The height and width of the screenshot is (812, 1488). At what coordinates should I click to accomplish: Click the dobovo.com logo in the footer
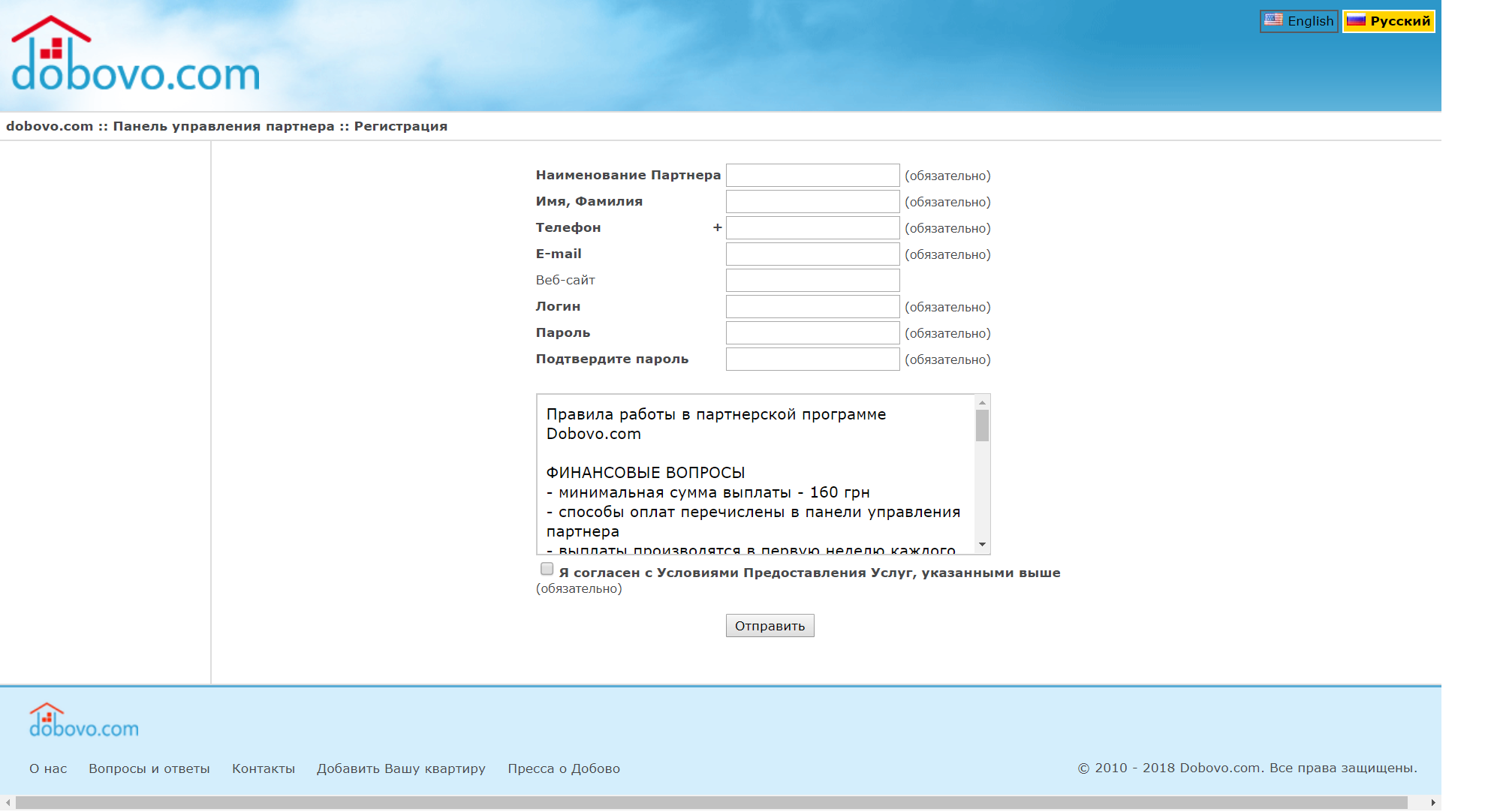(x=84, y=720)
